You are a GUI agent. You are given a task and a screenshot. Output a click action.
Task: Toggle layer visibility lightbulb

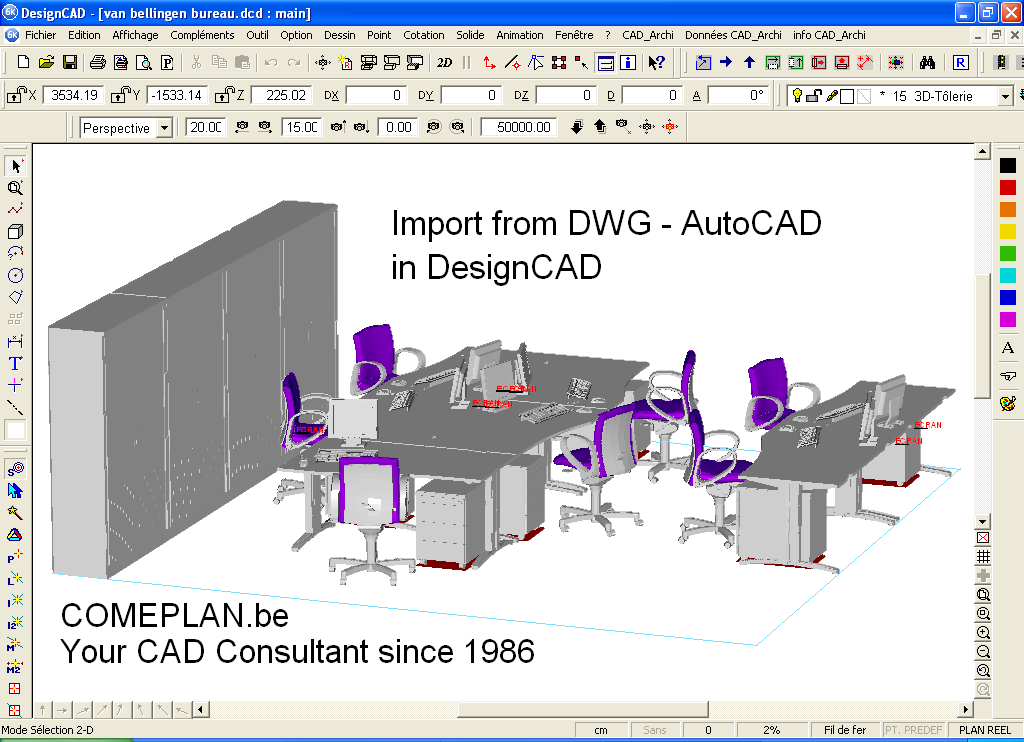click(797, 96)
